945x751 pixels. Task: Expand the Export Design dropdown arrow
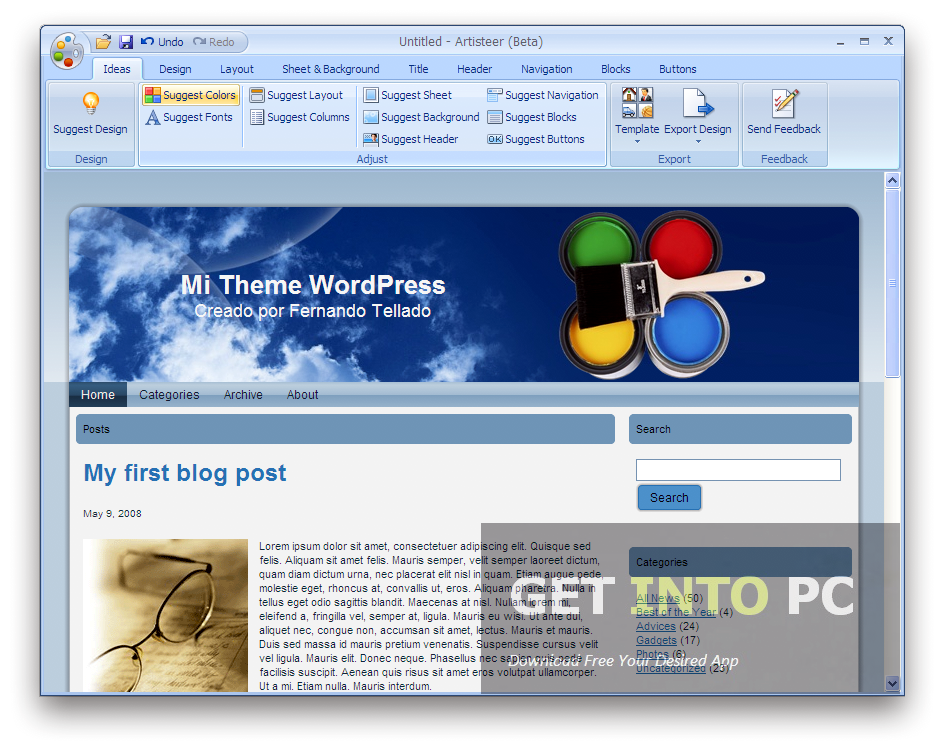tap(698, 142)
